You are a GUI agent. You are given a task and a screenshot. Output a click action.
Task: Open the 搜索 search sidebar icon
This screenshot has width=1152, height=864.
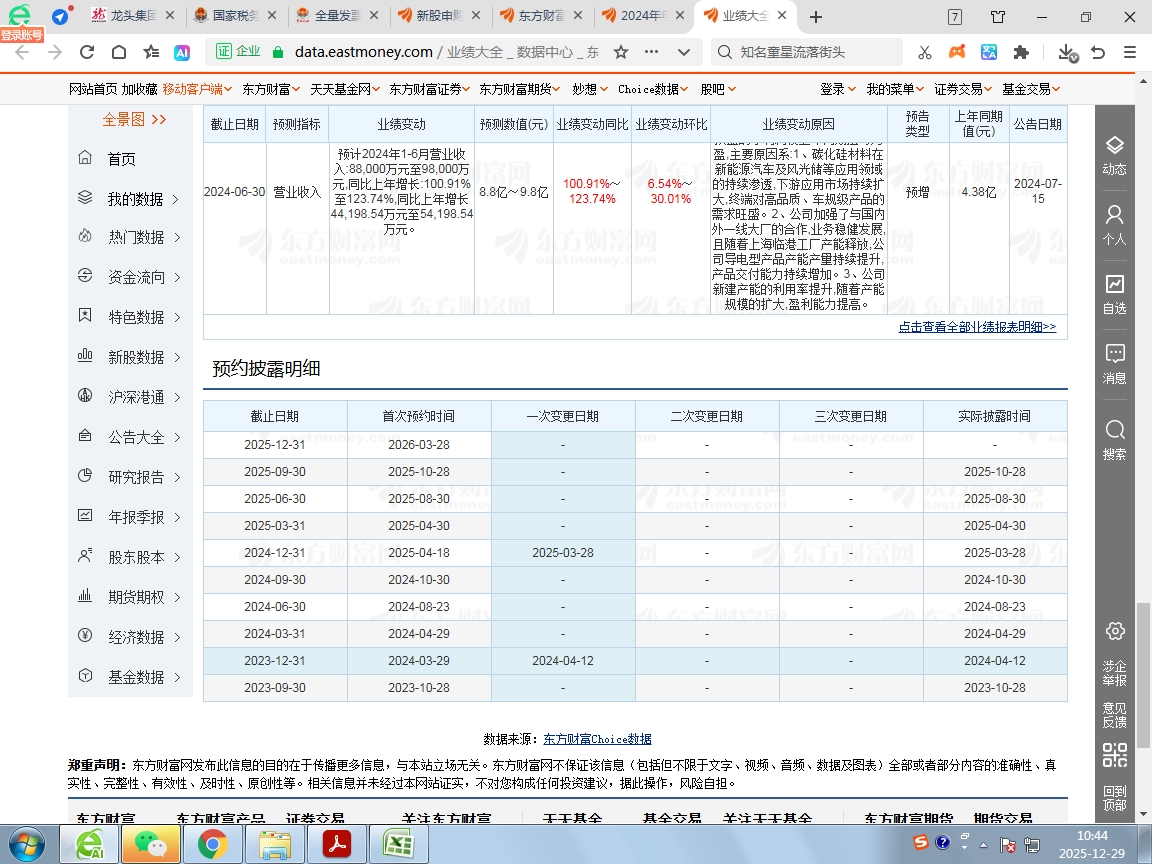coord(1115,440)
